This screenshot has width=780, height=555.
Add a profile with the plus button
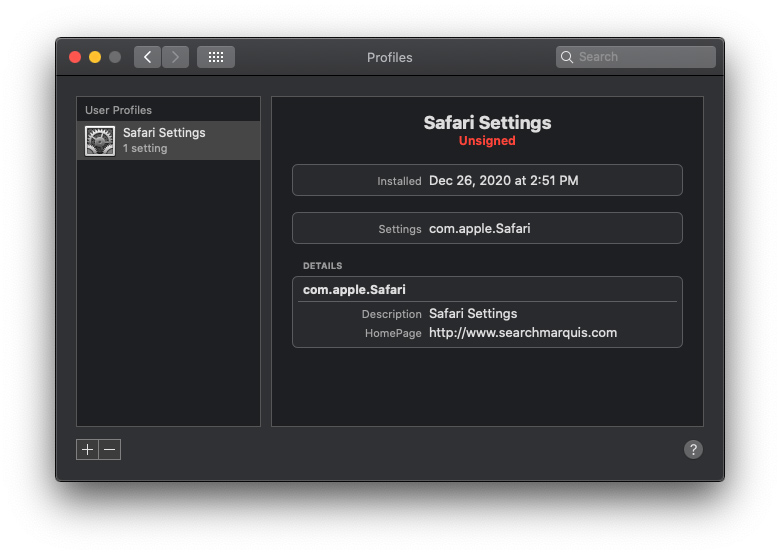click(88, 450)
